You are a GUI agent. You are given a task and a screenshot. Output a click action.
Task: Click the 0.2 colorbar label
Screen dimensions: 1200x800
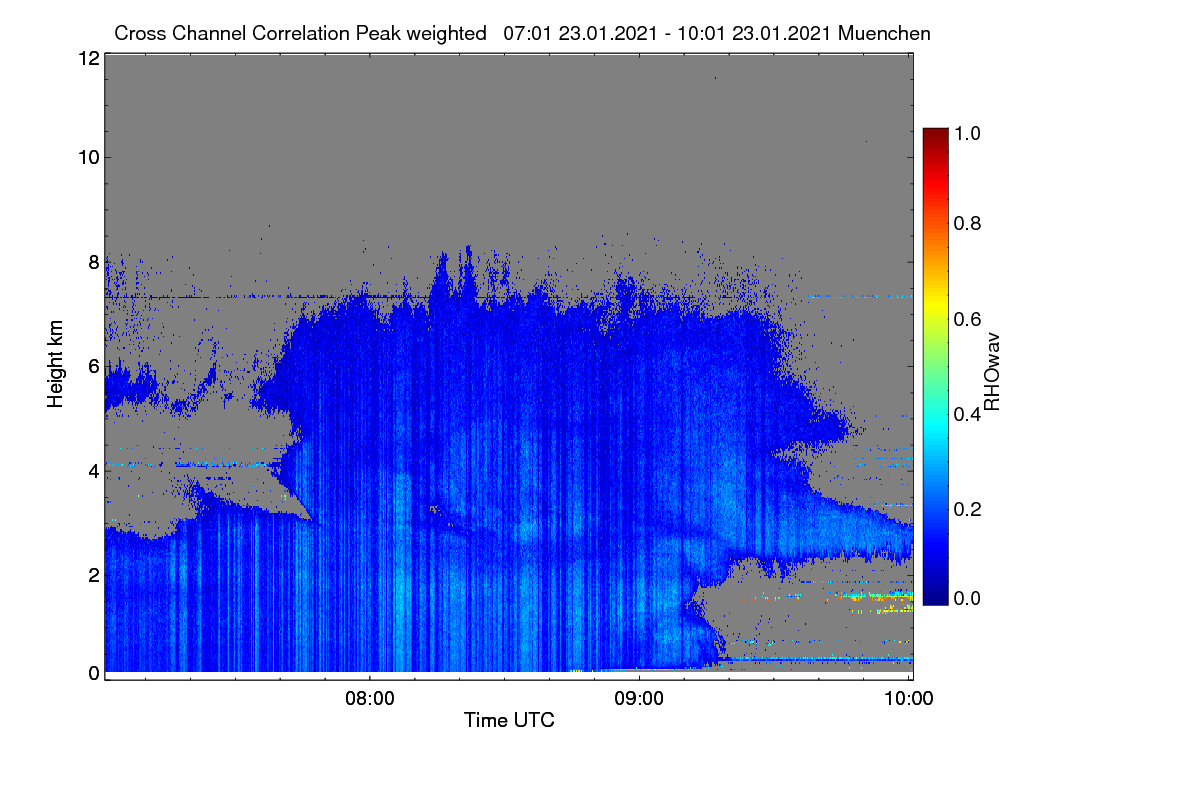click(x=968, y=509)
